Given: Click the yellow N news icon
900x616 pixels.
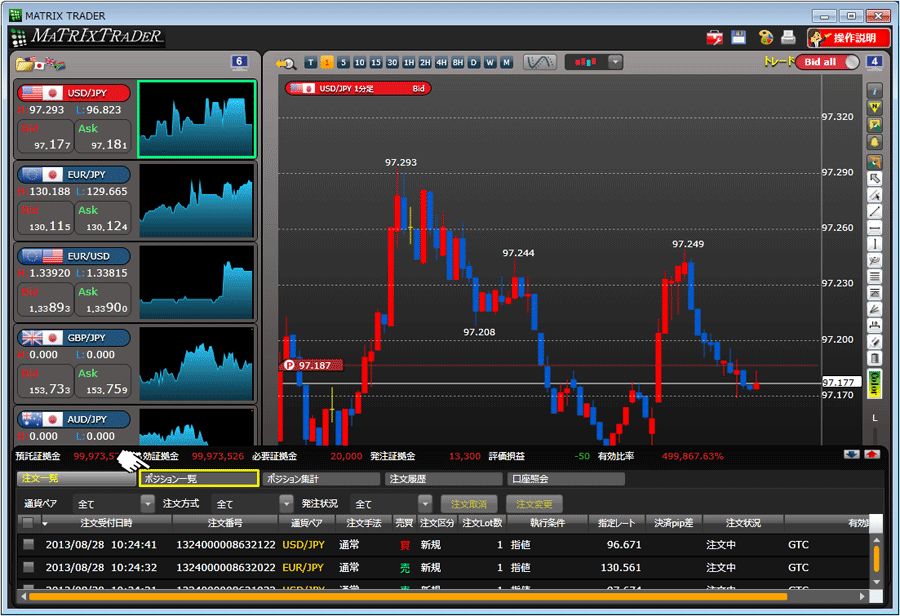Looking at the screenshot, I should 874,107.
